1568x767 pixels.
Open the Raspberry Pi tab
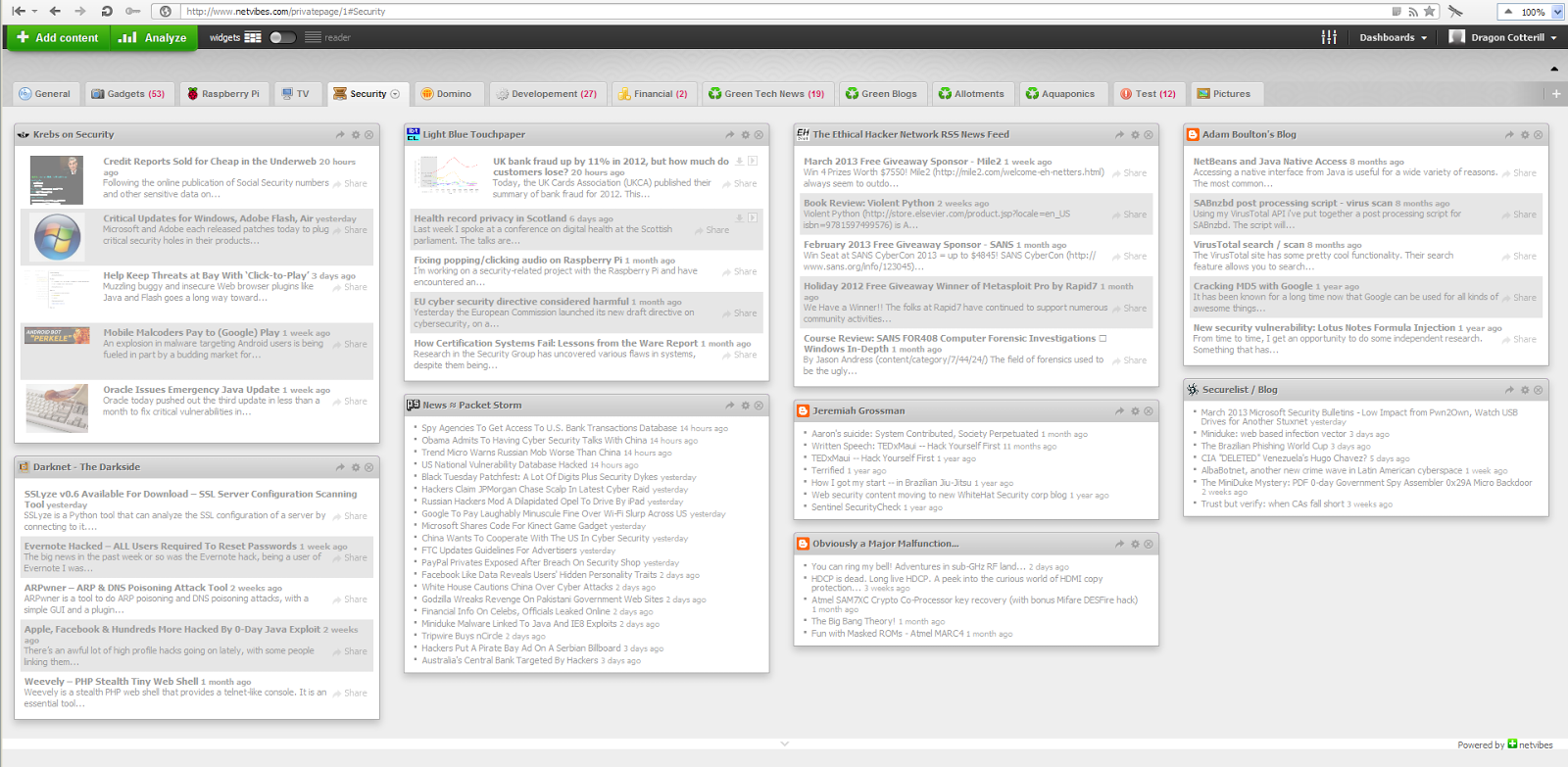(223, 94)
